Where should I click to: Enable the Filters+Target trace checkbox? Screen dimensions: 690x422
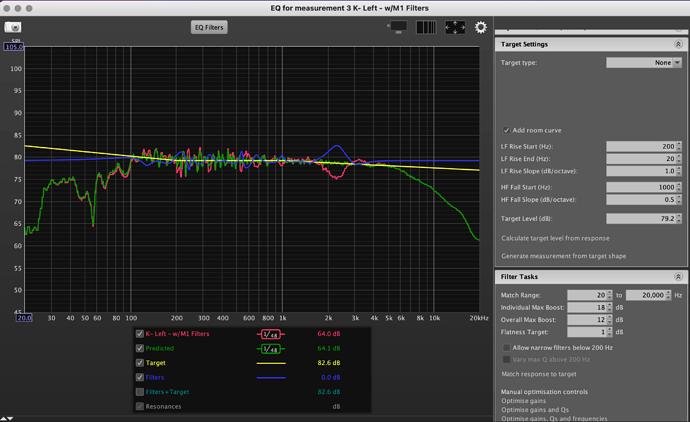point(139,392)
